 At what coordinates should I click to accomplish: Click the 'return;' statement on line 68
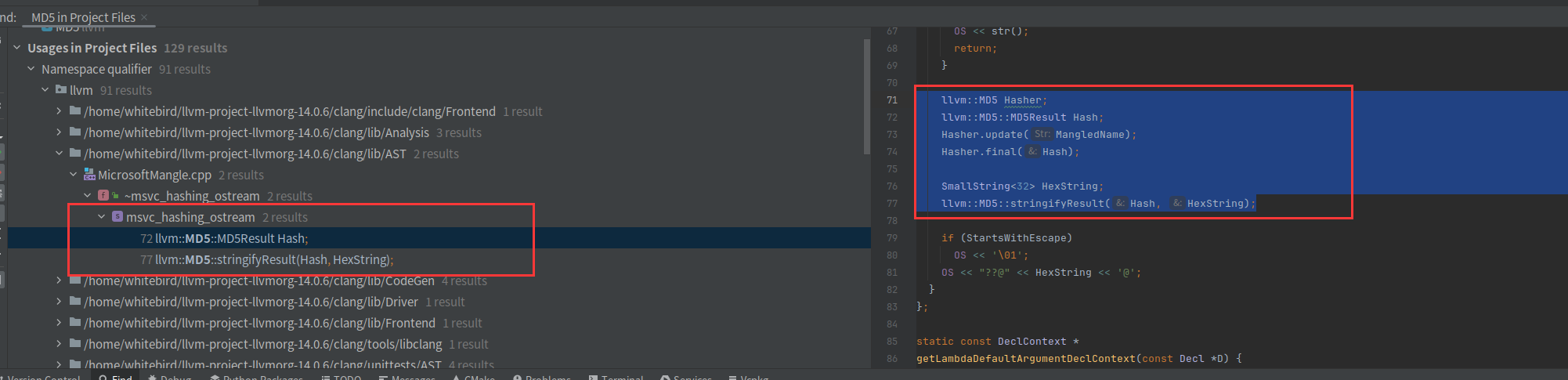(x=976, y=48)
